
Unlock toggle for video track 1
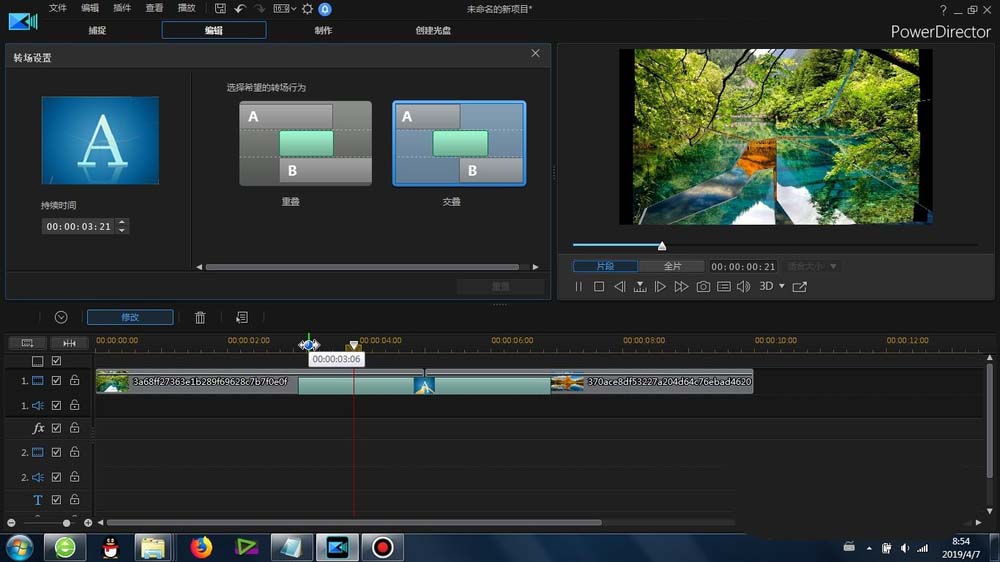point(74,381)
